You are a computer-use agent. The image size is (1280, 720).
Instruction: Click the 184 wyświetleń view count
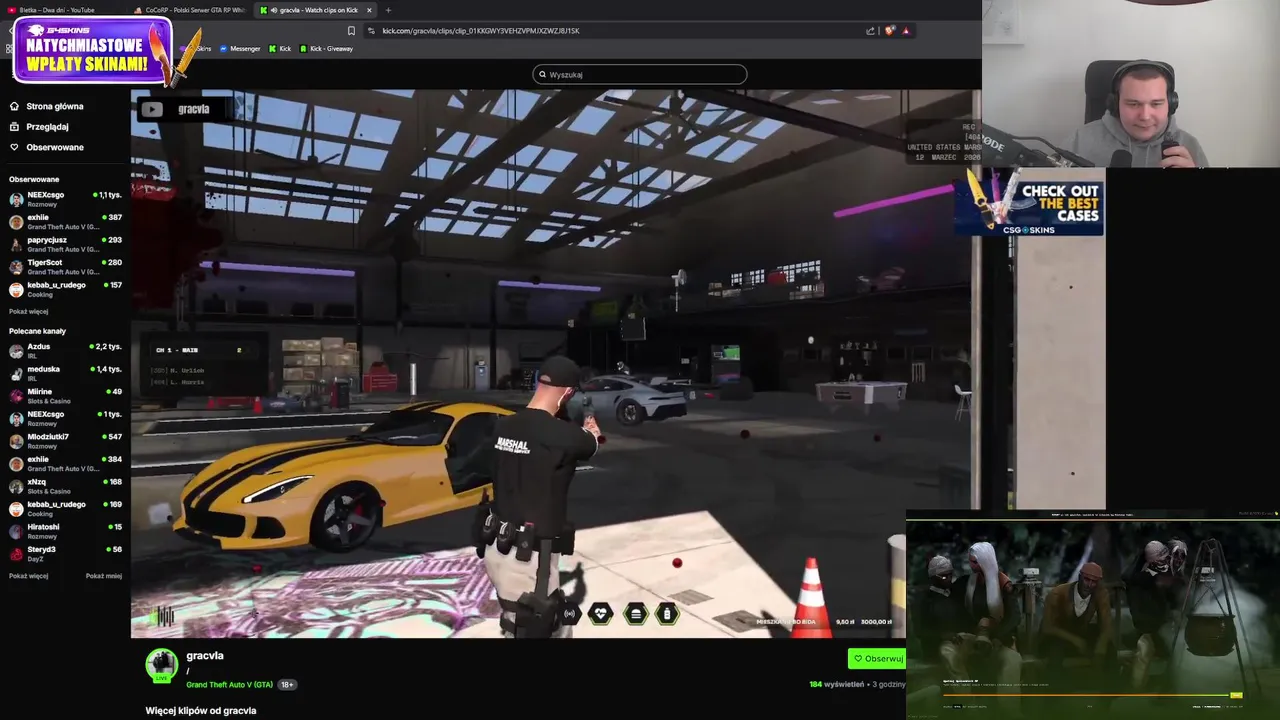coord(836,685)
